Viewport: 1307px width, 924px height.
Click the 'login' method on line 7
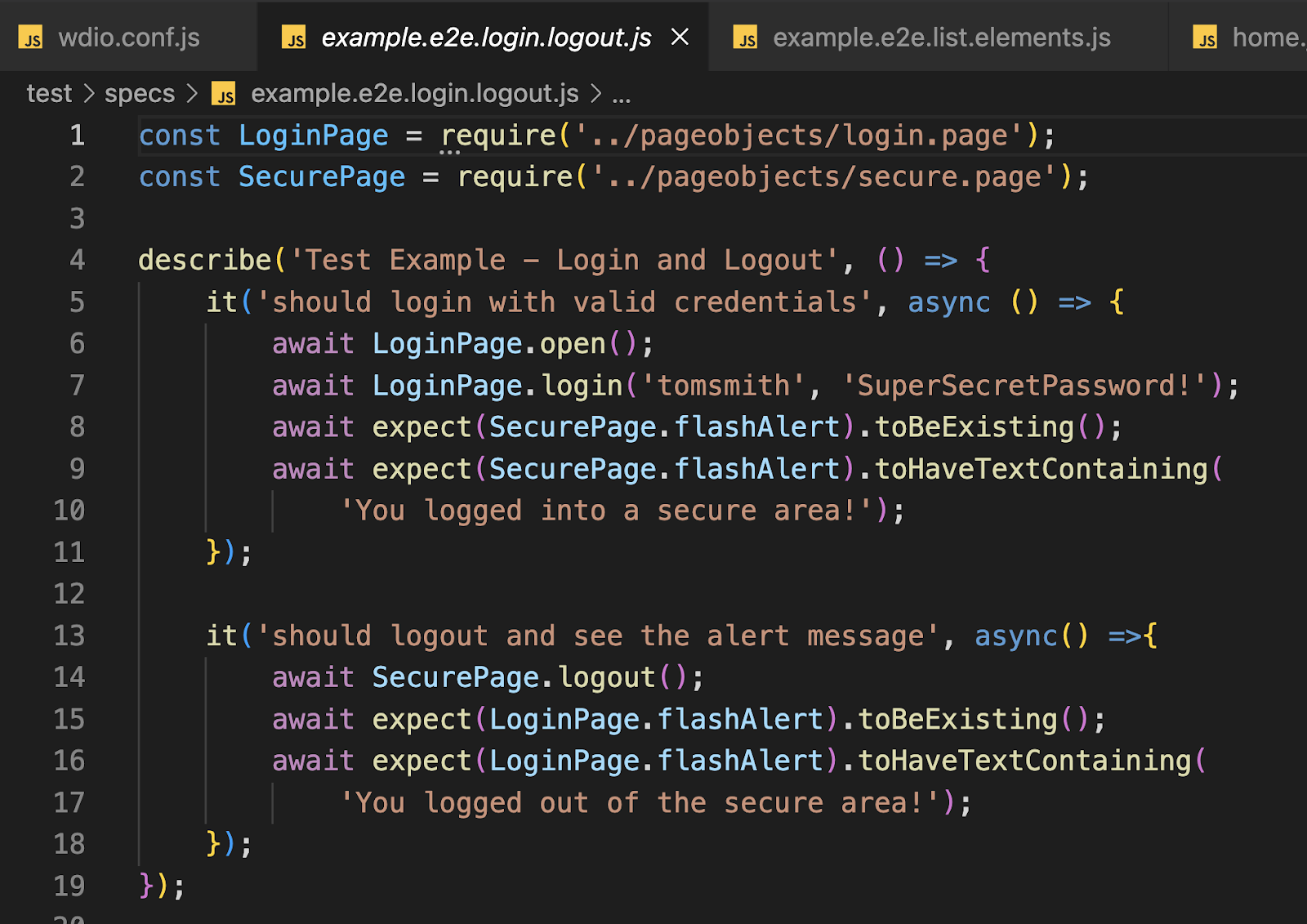click(582, 385)
